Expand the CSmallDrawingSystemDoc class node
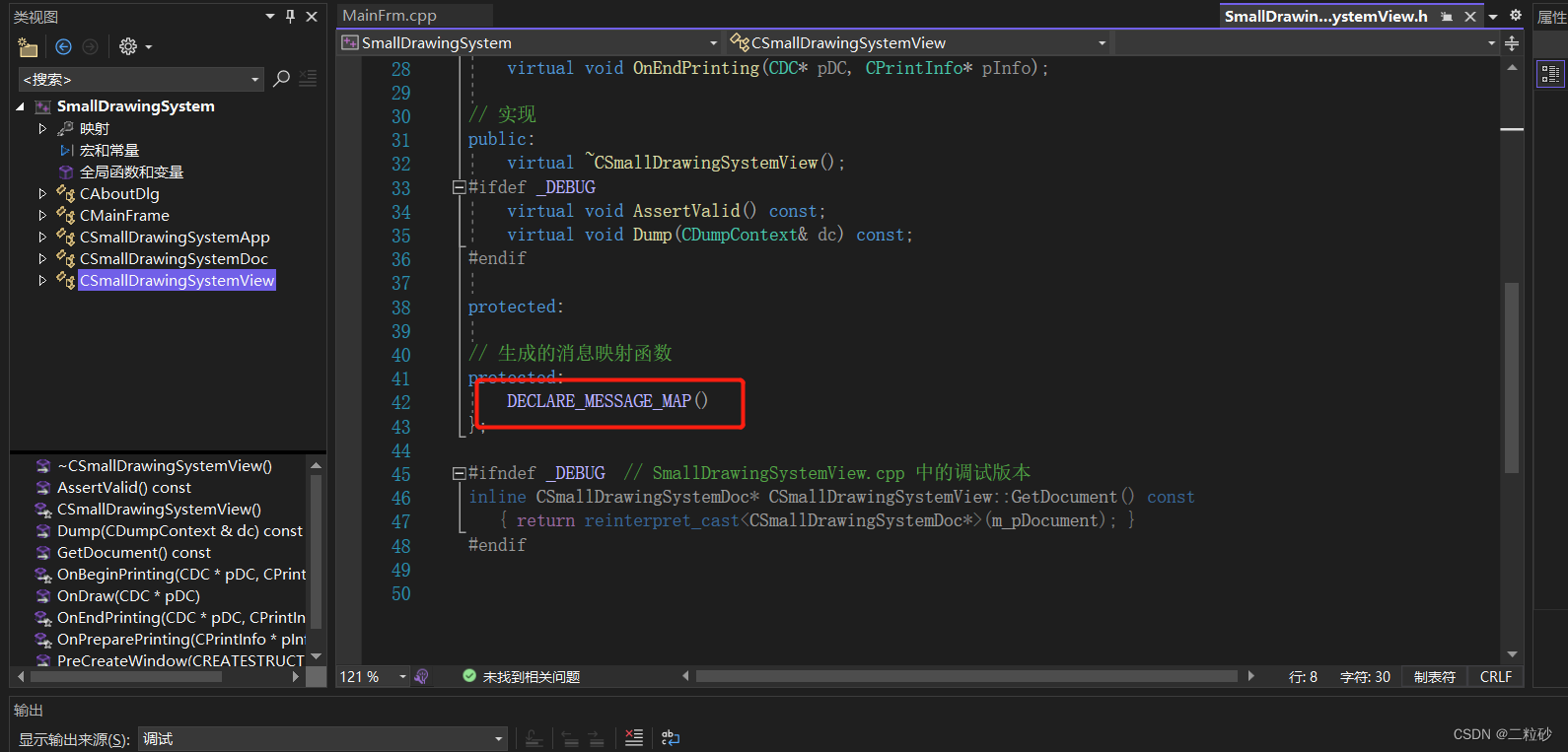This screenshot has width=1568, height=752. click(42, 258)
